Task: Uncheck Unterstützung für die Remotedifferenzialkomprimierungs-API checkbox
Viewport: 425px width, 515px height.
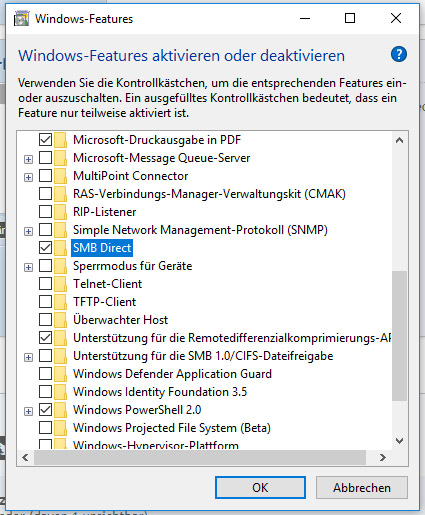Action: tap(45, 338)
